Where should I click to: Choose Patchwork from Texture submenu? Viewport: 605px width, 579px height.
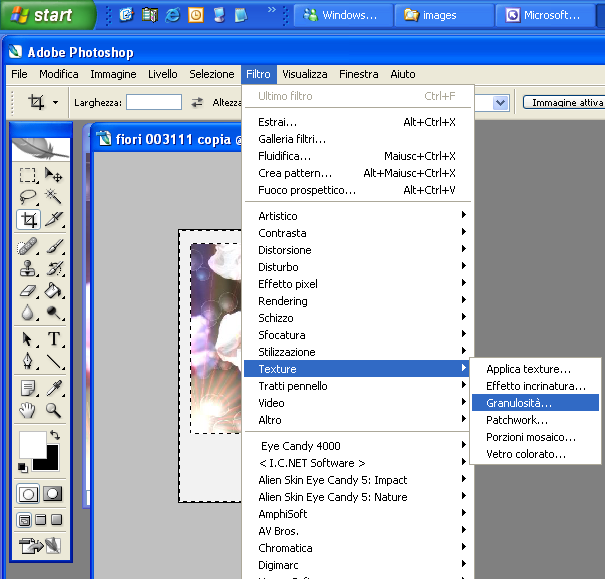[x=536, y=420]
